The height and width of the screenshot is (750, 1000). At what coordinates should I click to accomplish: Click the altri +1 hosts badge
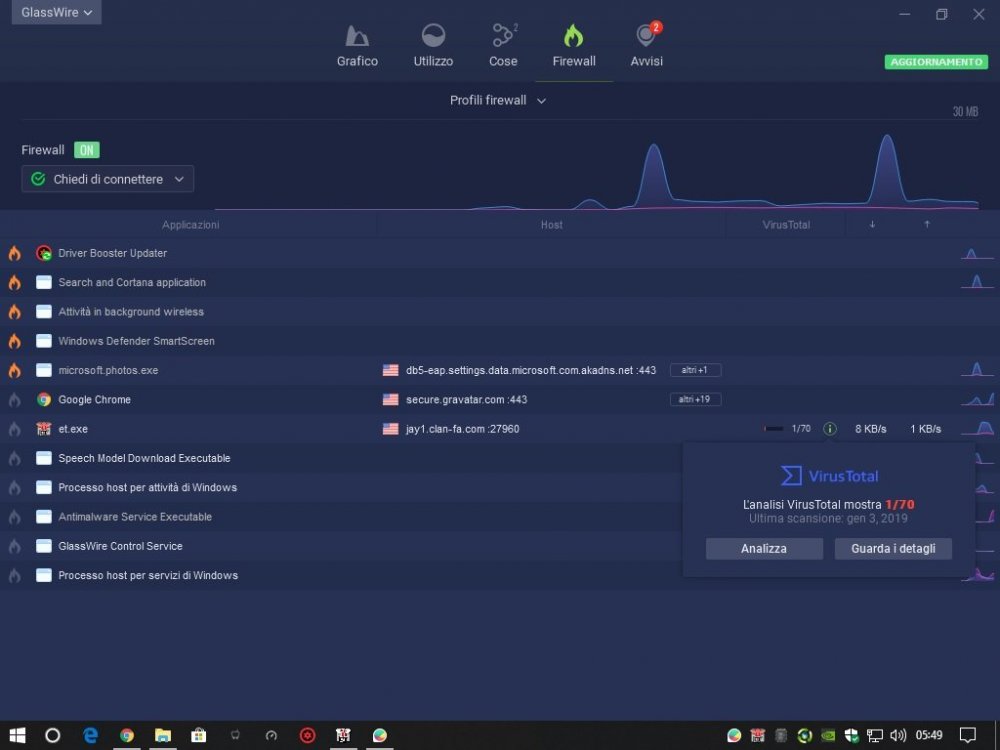(x=695, y=370)
